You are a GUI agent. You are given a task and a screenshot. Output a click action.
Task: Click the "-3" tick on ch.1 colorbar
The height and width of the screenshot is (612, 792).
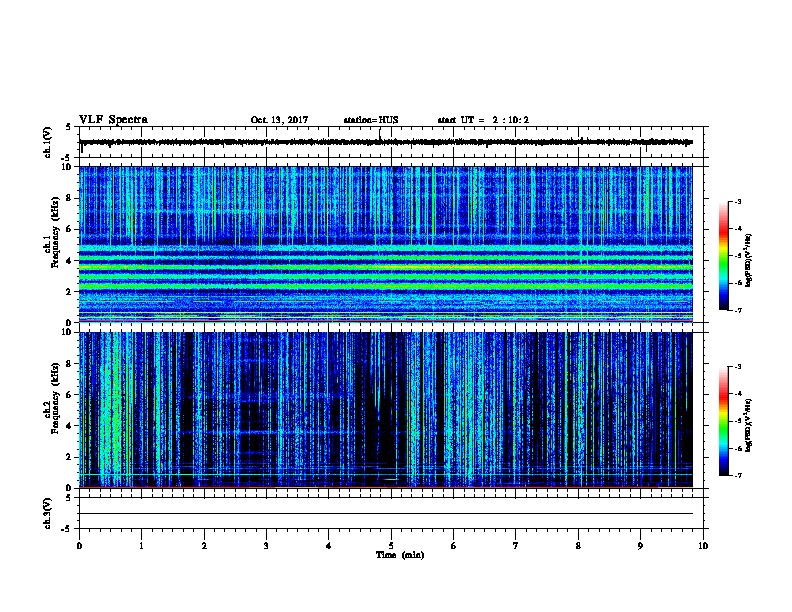click(x=737, y=201)
